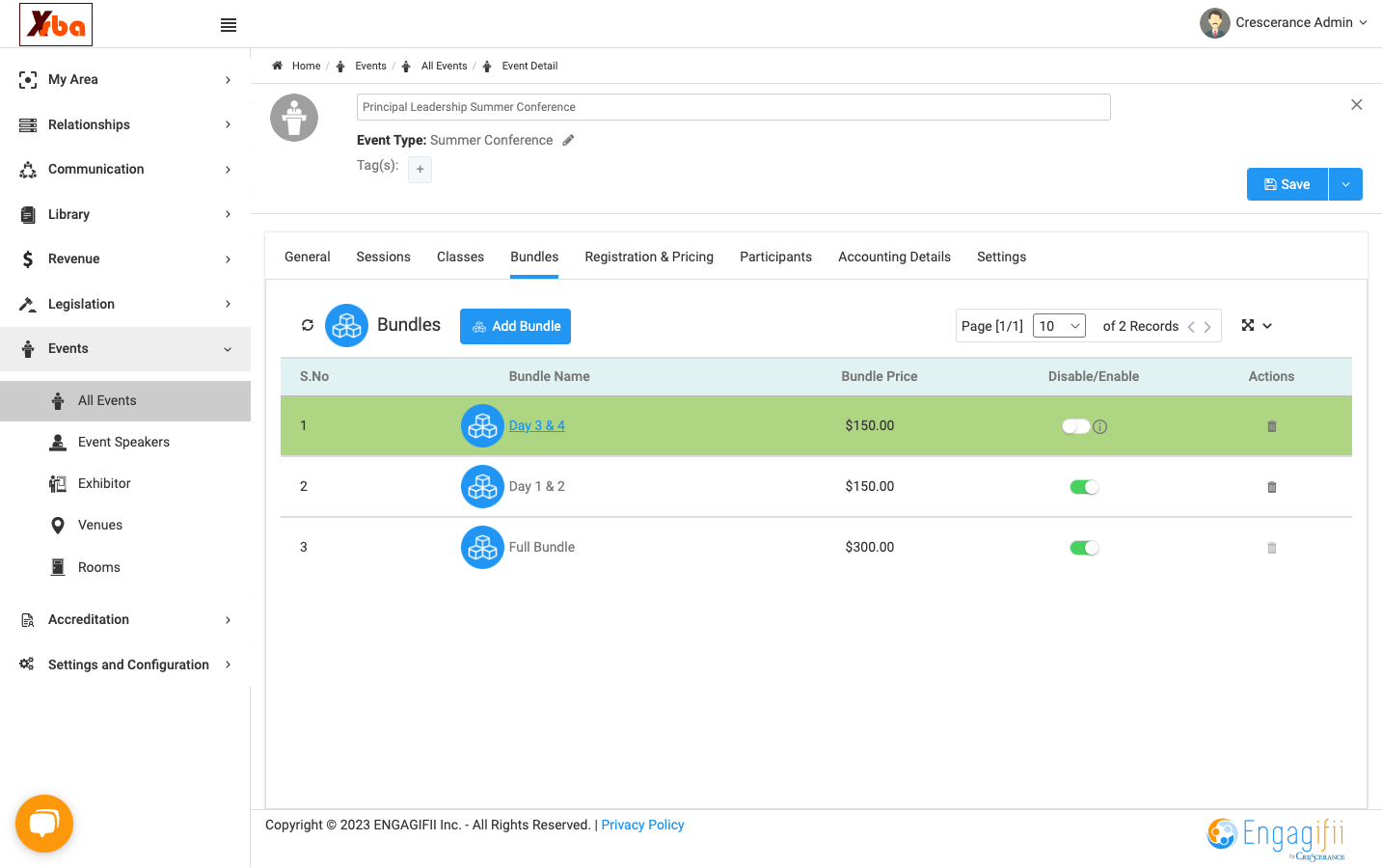Open the chat support bubble
The height and width of the screenshot is (868, 1382).
(x=44, y=824)
